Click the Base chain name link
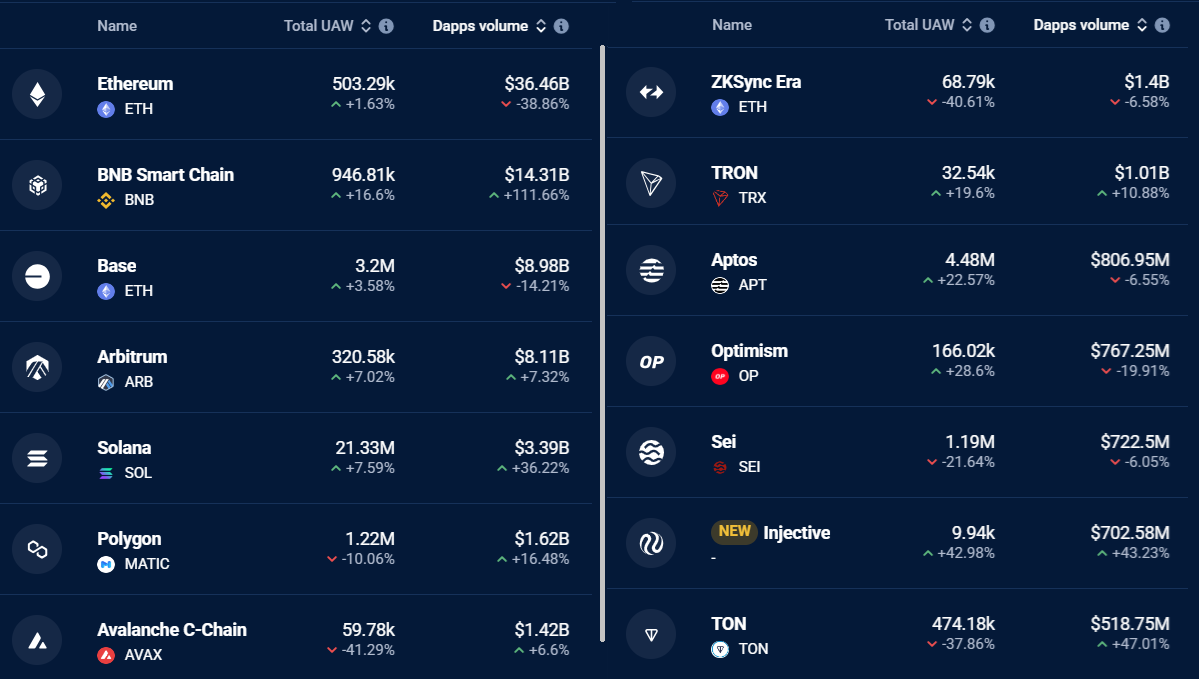 pos(116,266)
